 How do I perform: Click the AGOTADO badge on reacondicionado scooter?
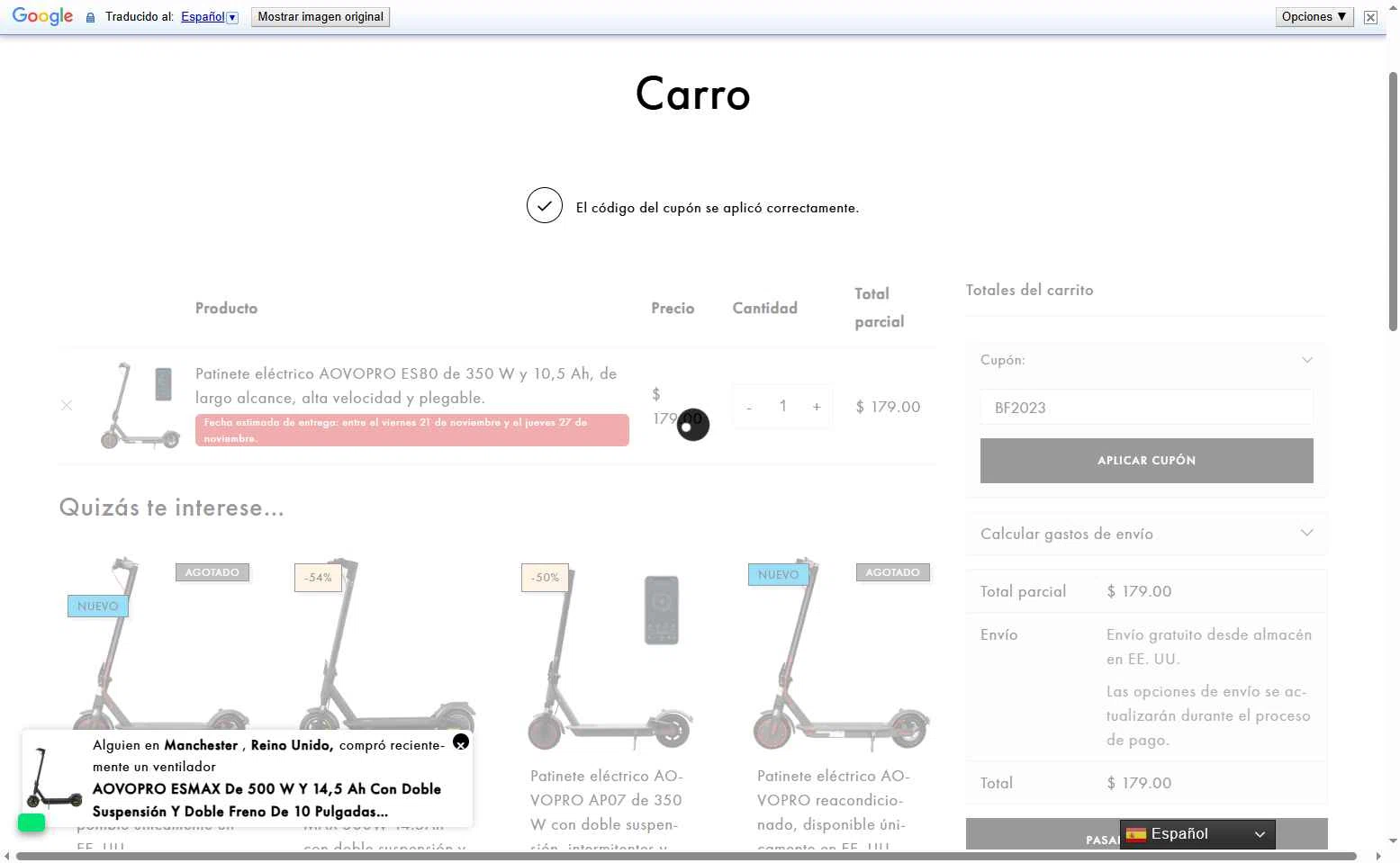pos(892,572)
